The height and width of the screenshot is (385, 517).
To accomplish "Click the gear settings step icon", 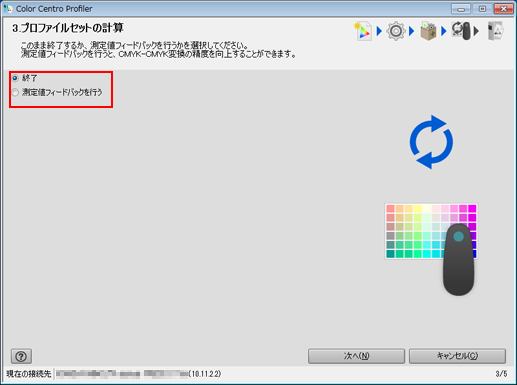I will point(396,31).
